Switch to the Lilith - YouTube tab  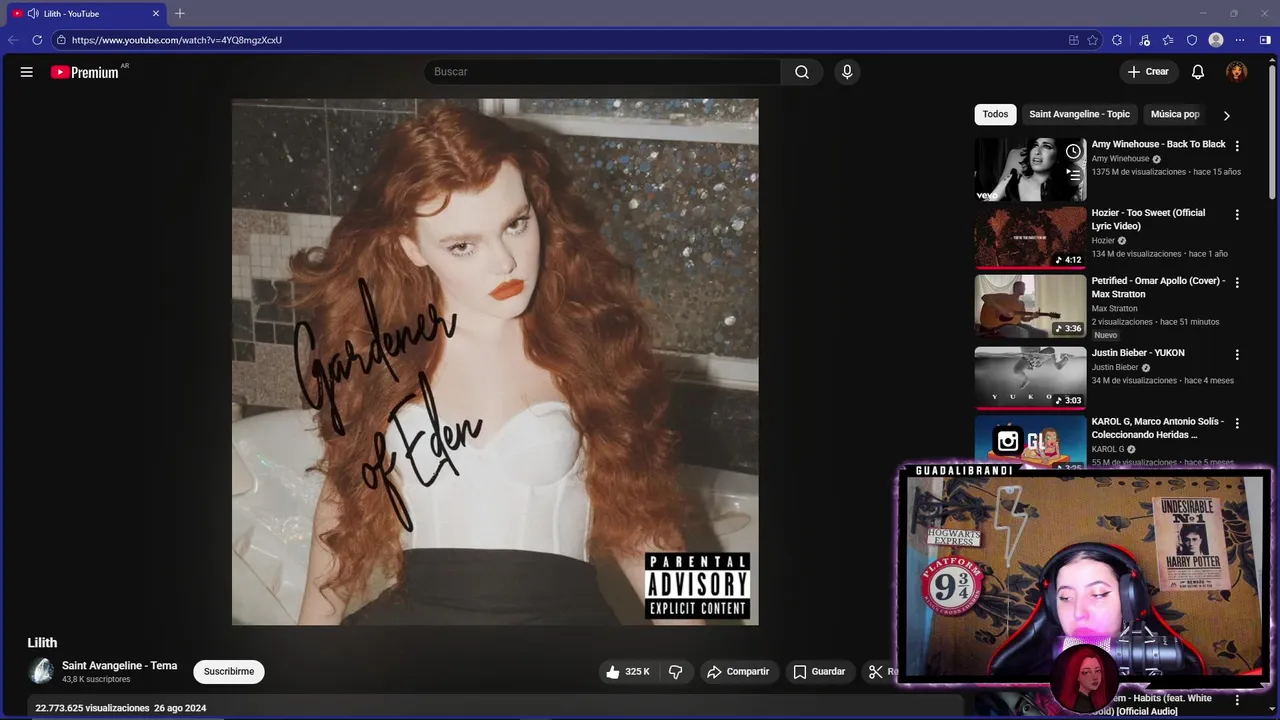pyautogui.click(x=85, y=13)
